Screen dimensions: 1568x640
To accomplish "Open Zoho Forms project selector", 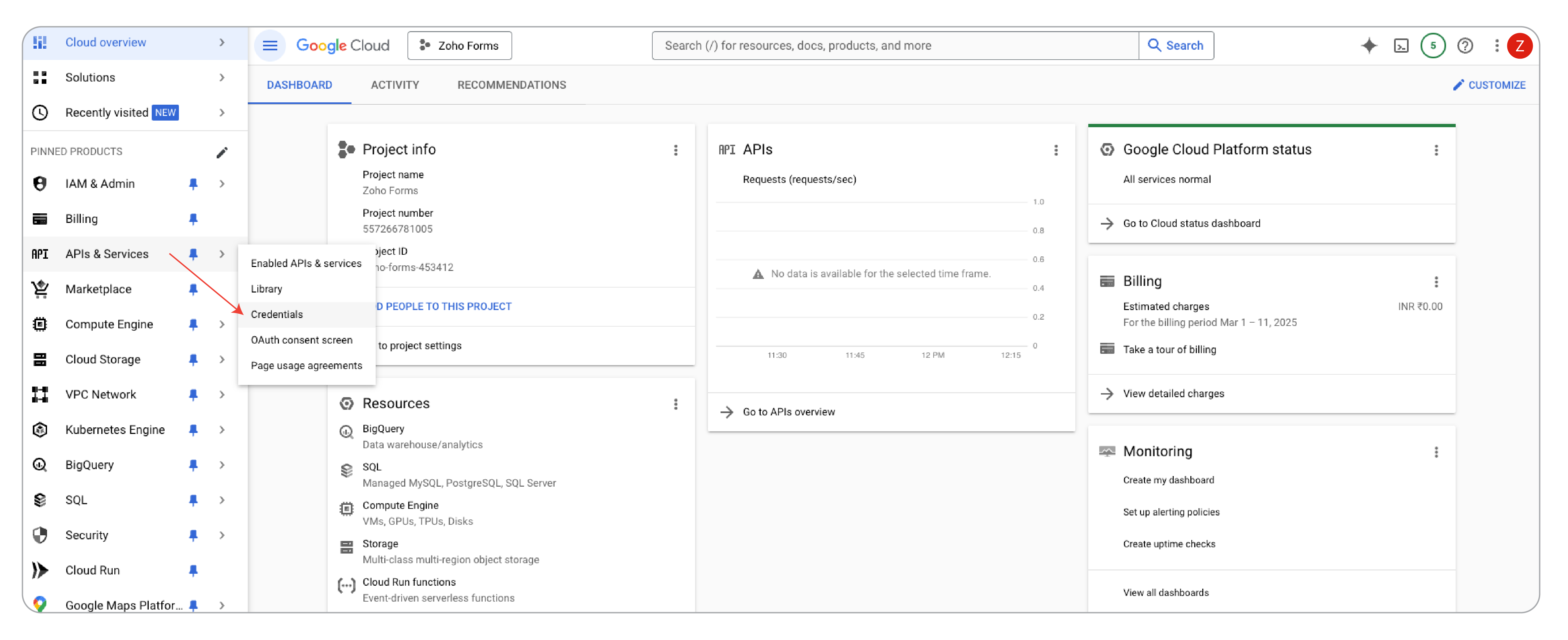I will (x=460, y=46).
